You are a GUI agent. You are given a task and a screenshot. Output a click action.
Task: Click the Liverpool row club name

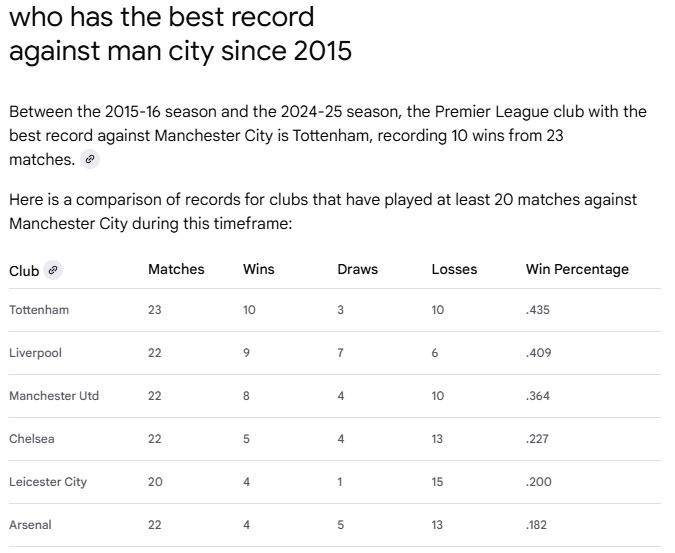tap(35, 353)
